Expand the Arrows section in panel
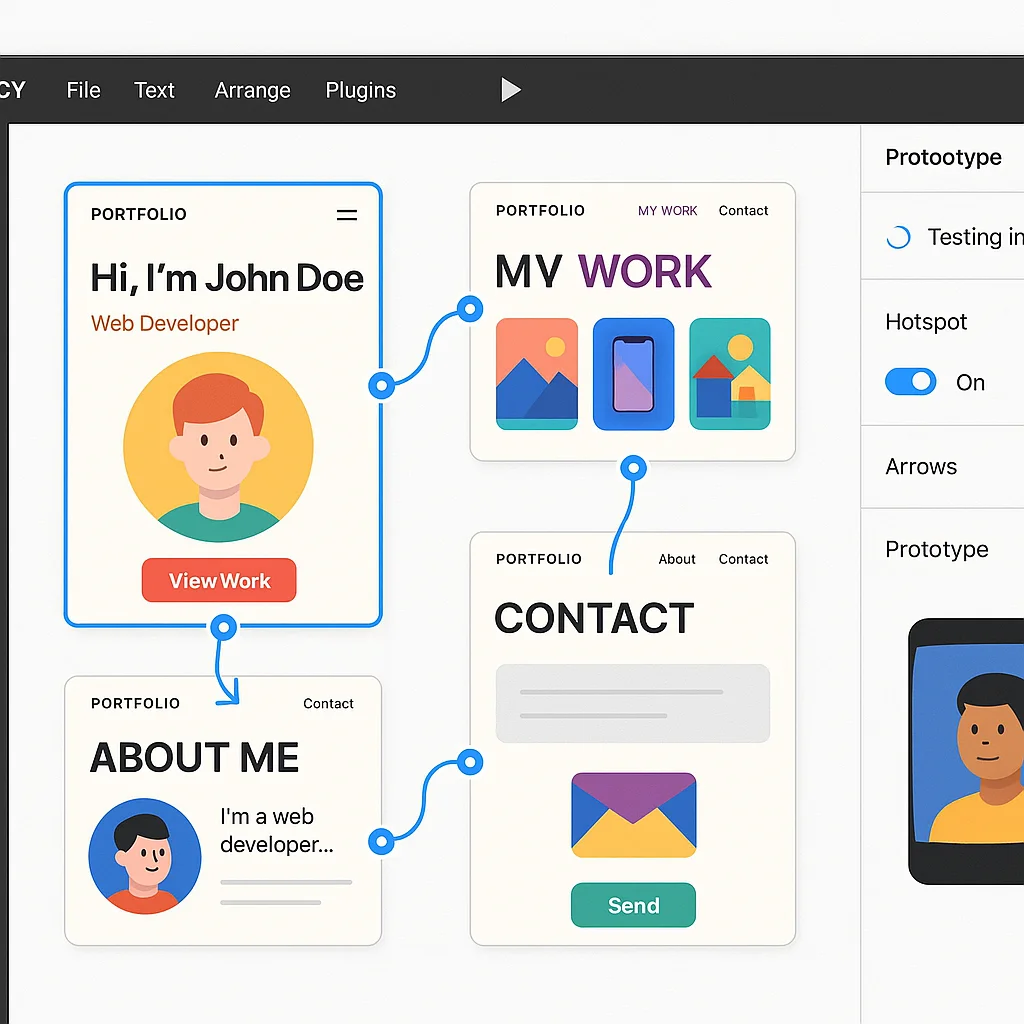1024x1024 pixels. (x=921, y=467)
